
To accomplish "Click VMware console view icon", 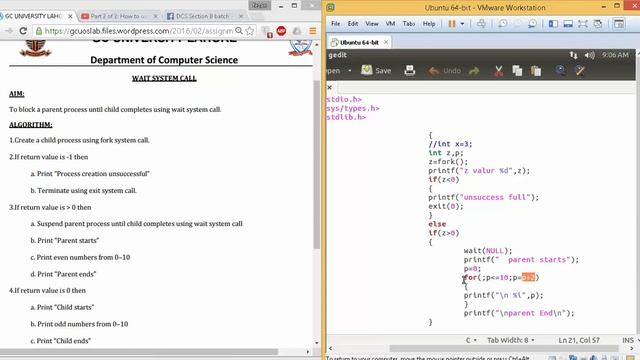I will coord(619,24).
